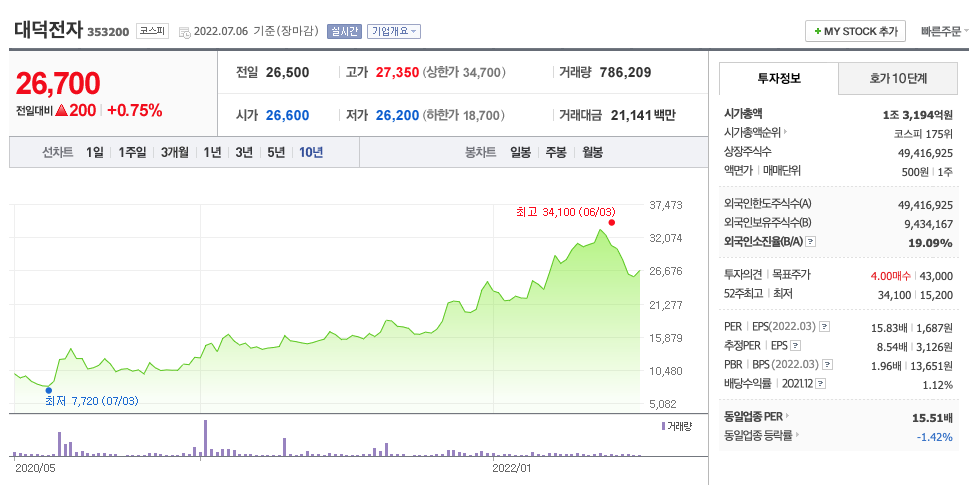Click the -1.42% sector change value
This screenshot has width=979, height=485.
coord(935,437)
